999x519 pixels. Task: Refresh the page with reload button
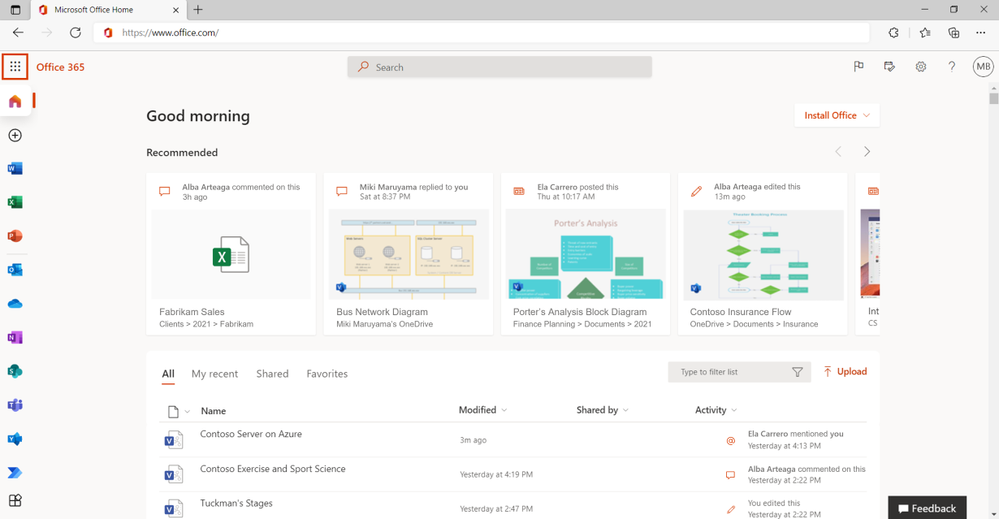75,32
